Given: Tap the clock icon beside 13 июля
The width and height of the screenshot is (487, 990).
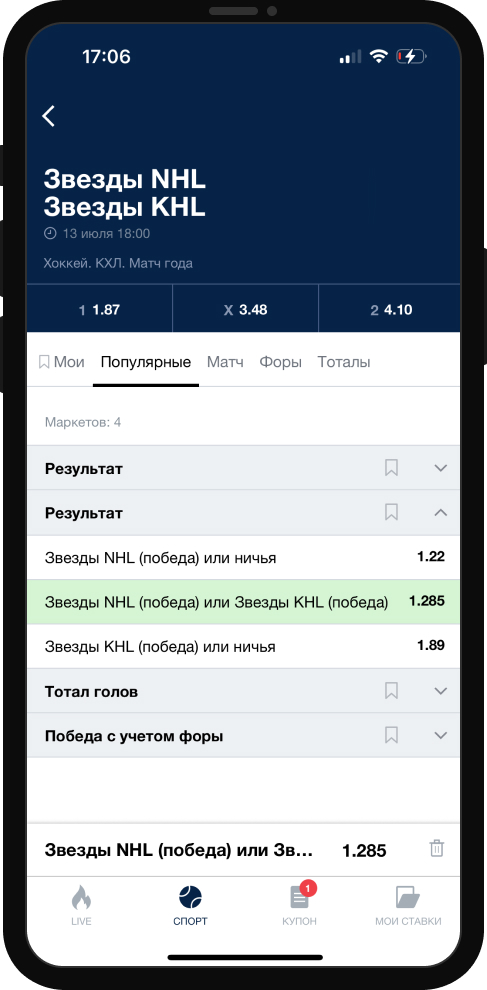Looking at the screenshot, I should (x=50, y=234).
